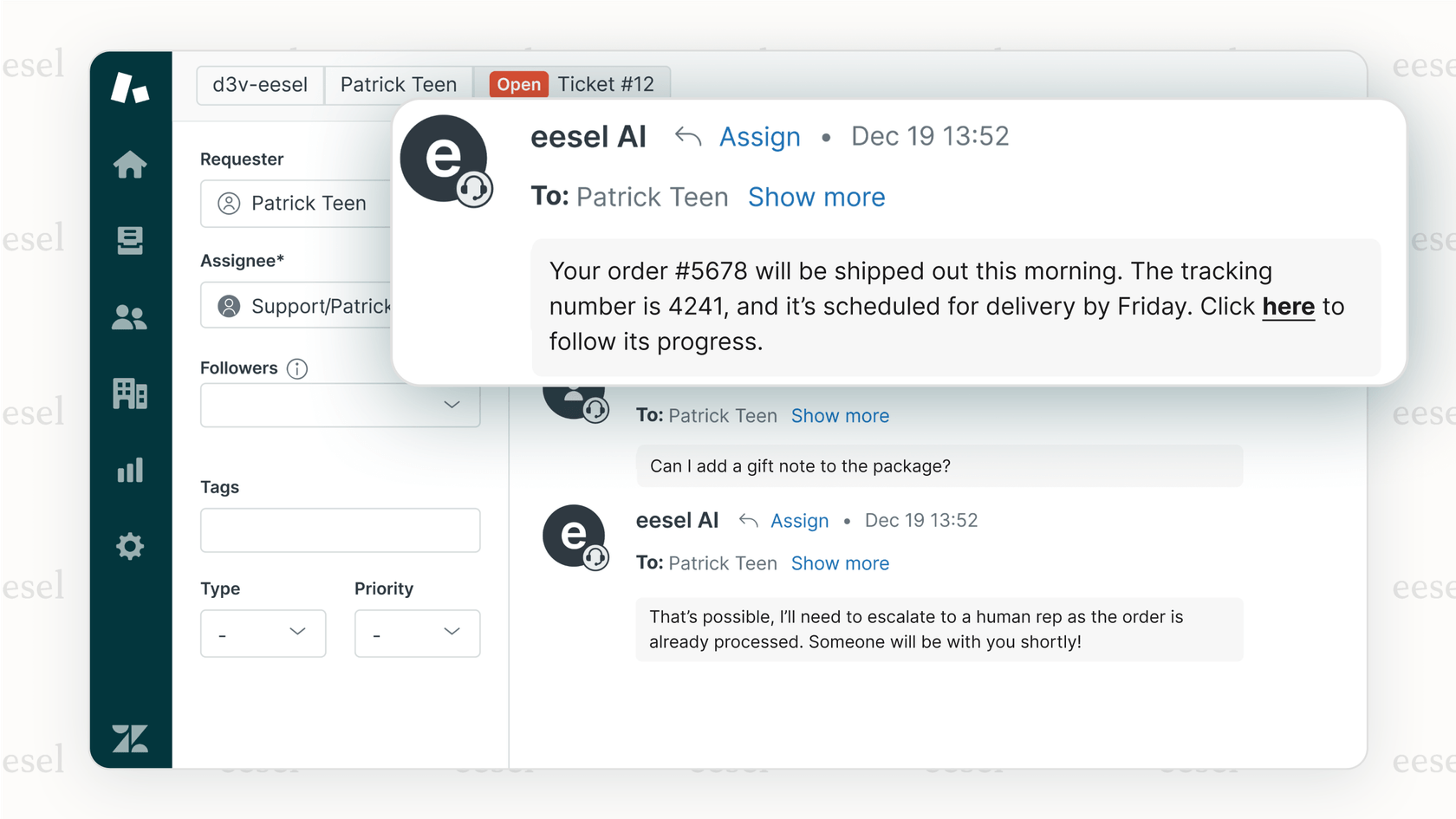Click Show more in the top message

[x=816, y=198]
